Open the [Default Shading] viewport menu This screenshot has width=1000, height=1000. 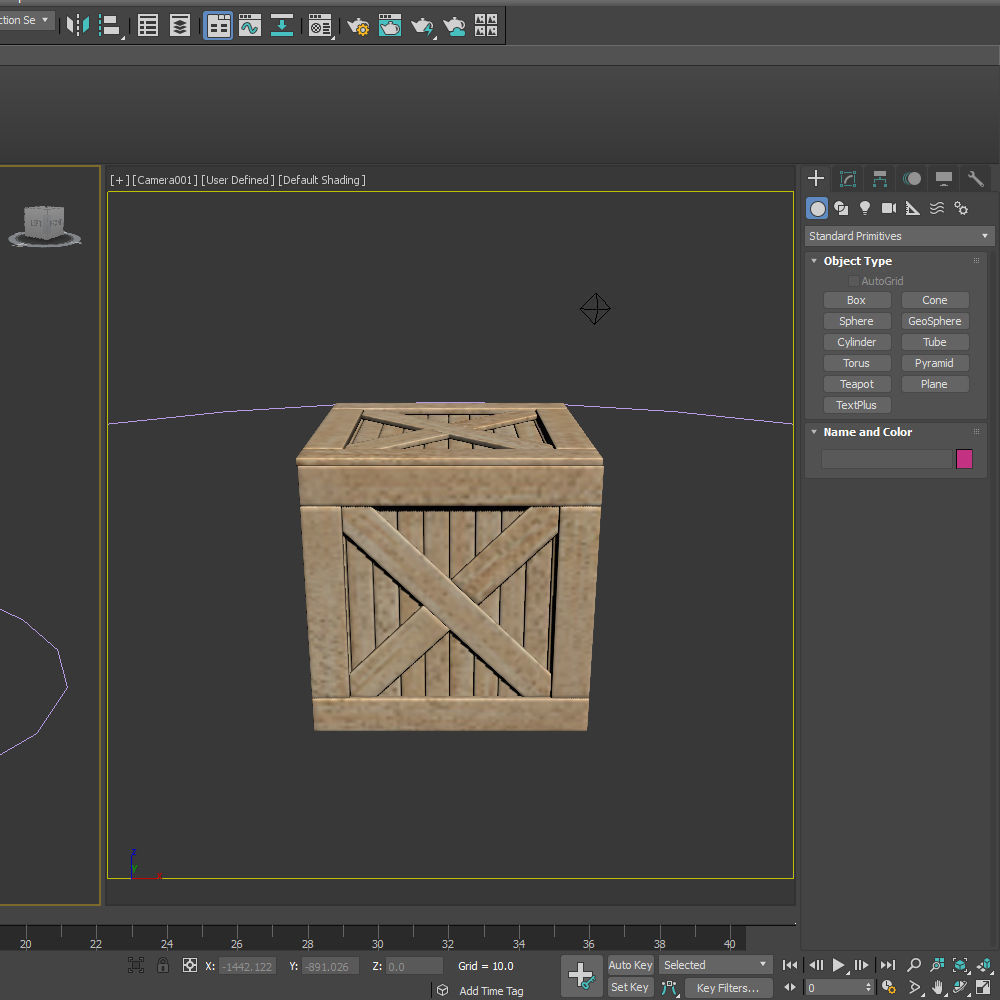322,180
